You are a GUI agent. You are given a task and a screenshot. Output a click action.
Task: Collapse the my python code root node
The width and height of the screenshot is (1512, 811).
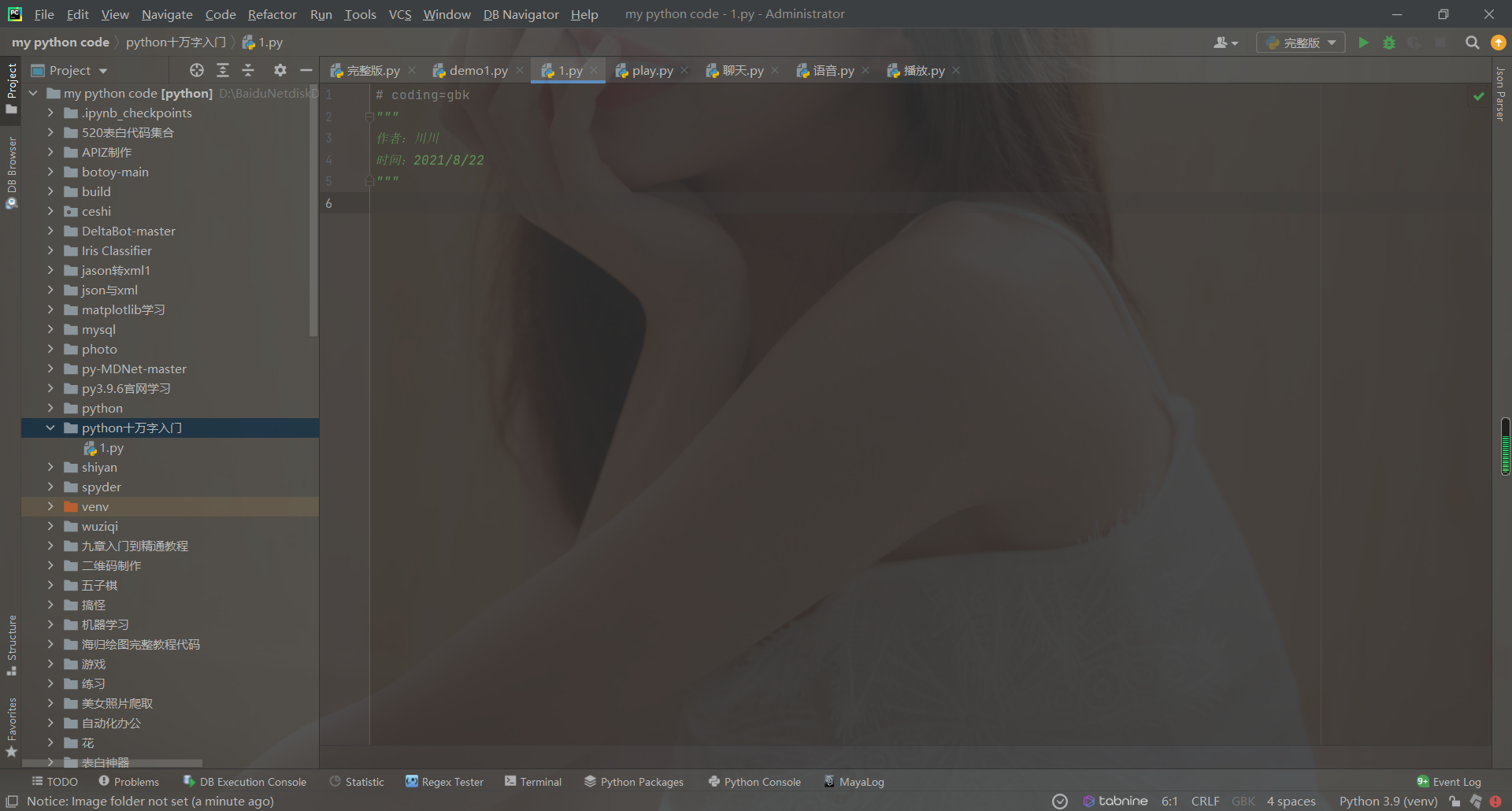pos(33,93)
